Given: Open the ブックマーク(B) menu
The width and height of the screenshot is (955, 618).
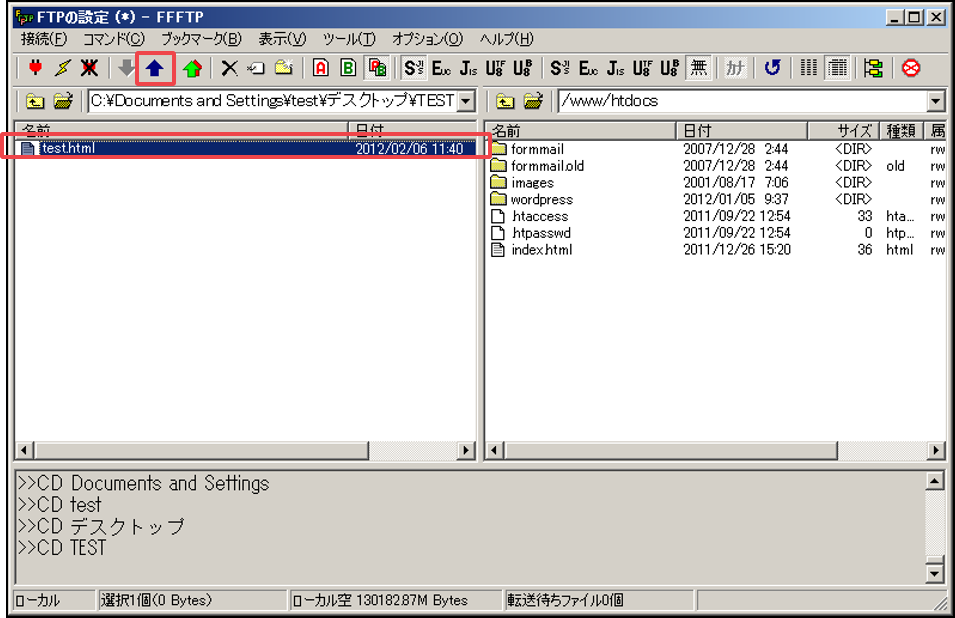Looking at the screenshot, I should click(x=201, y=39).
